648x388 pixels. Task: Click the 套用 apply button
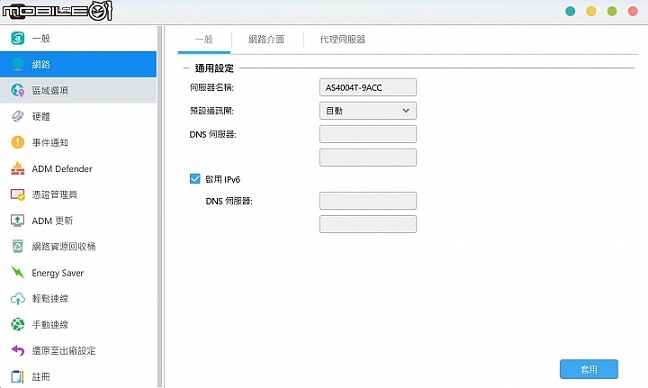tap(589, 369)
